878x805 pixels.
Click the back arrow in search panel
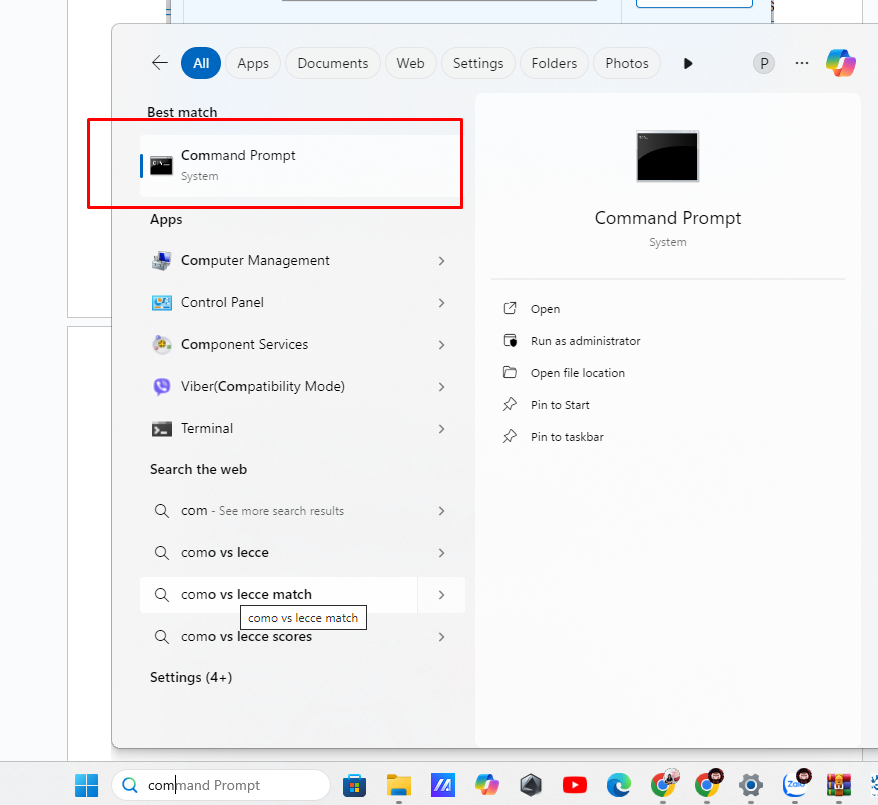[x=160, y=63]
